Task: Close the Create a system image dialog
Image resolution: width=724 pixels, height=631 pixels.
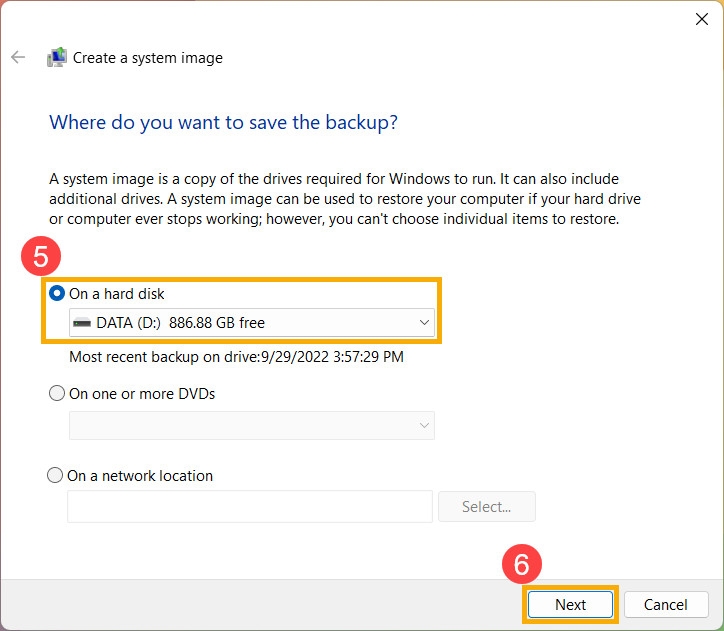Action: coord(701,18)
